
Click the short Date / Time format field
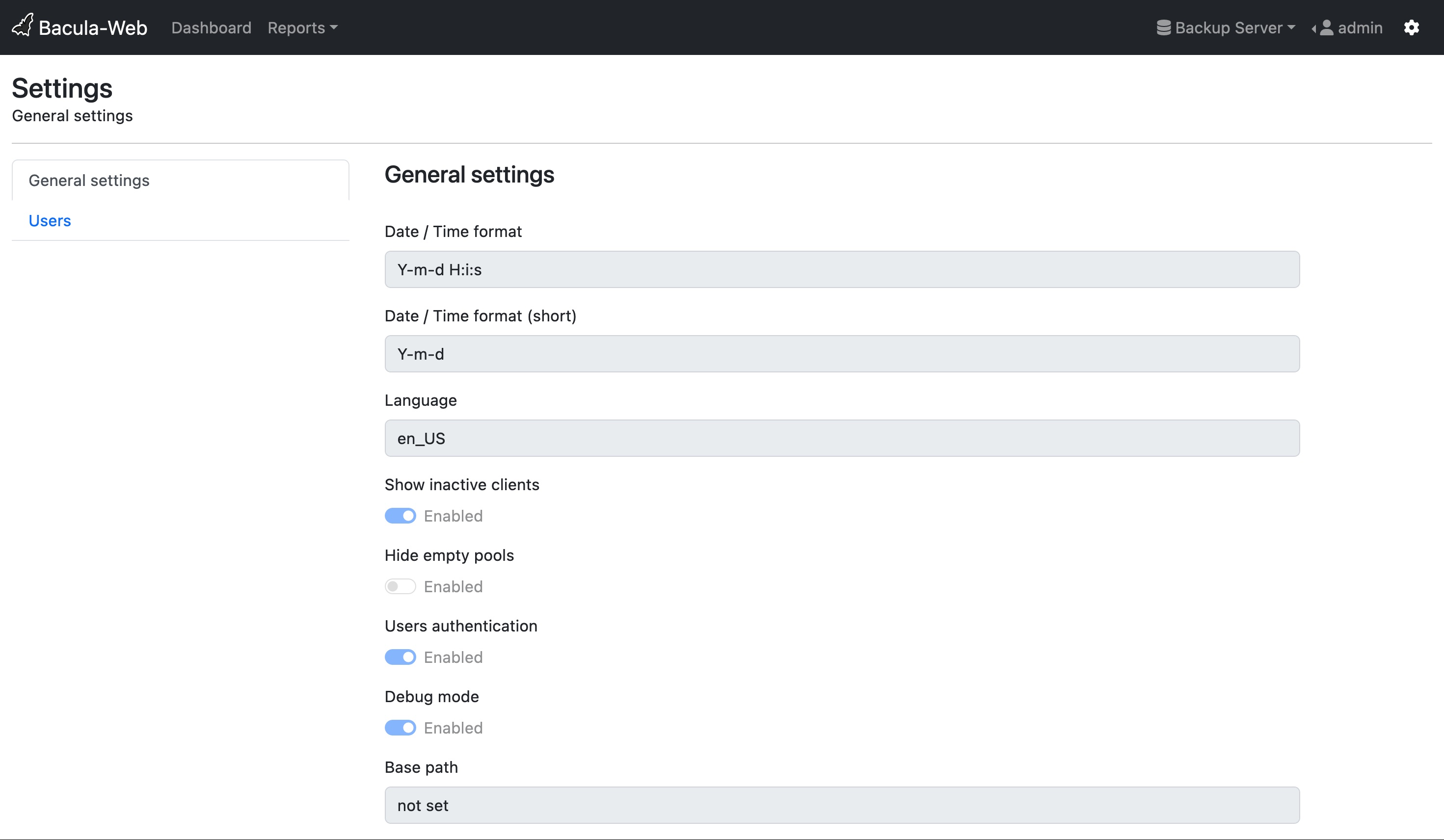click(x=842, y=354)
